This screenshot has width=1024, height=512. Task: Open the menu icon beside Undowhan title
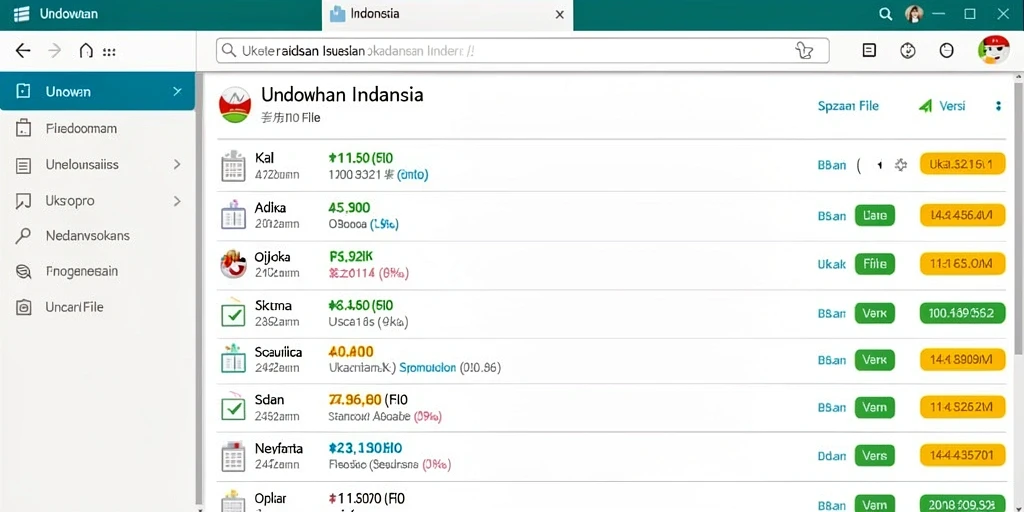point(22,14)
